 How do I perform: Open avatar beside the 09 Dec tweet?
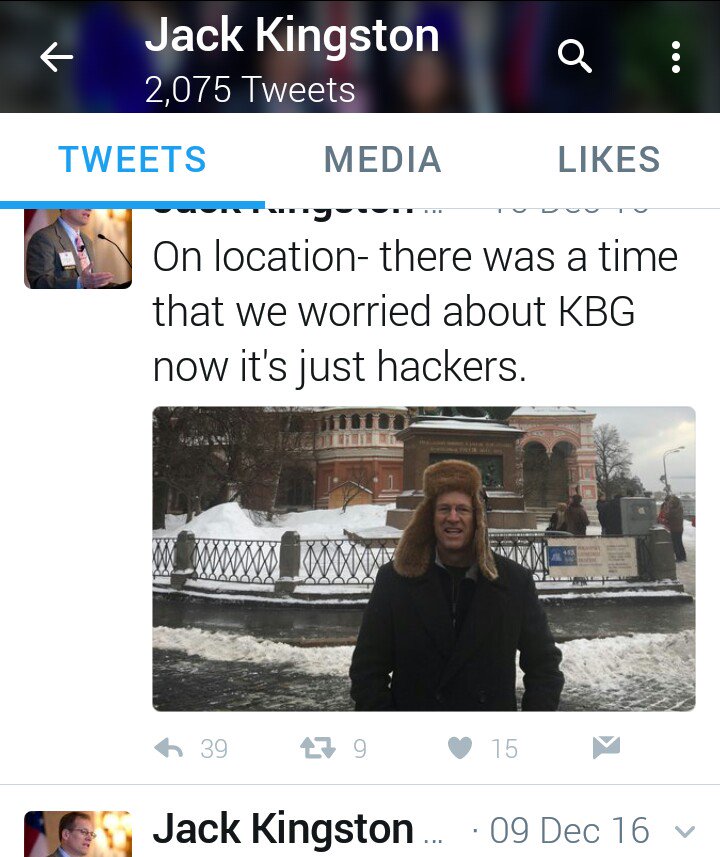[78, 834]
